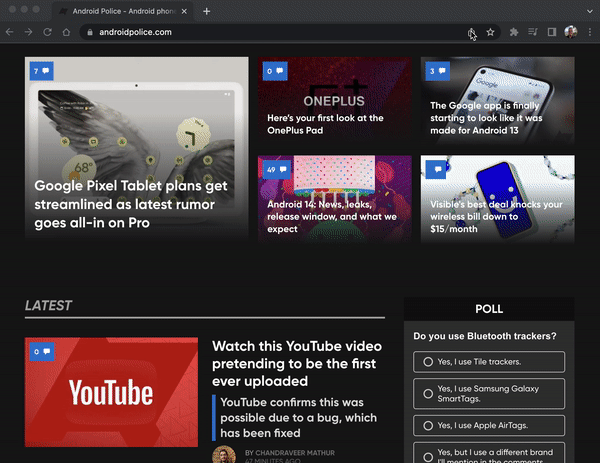The height and width of the screenshot is (463, 600).
Task: Expand tab search chevron
Action: coord(590,11)
